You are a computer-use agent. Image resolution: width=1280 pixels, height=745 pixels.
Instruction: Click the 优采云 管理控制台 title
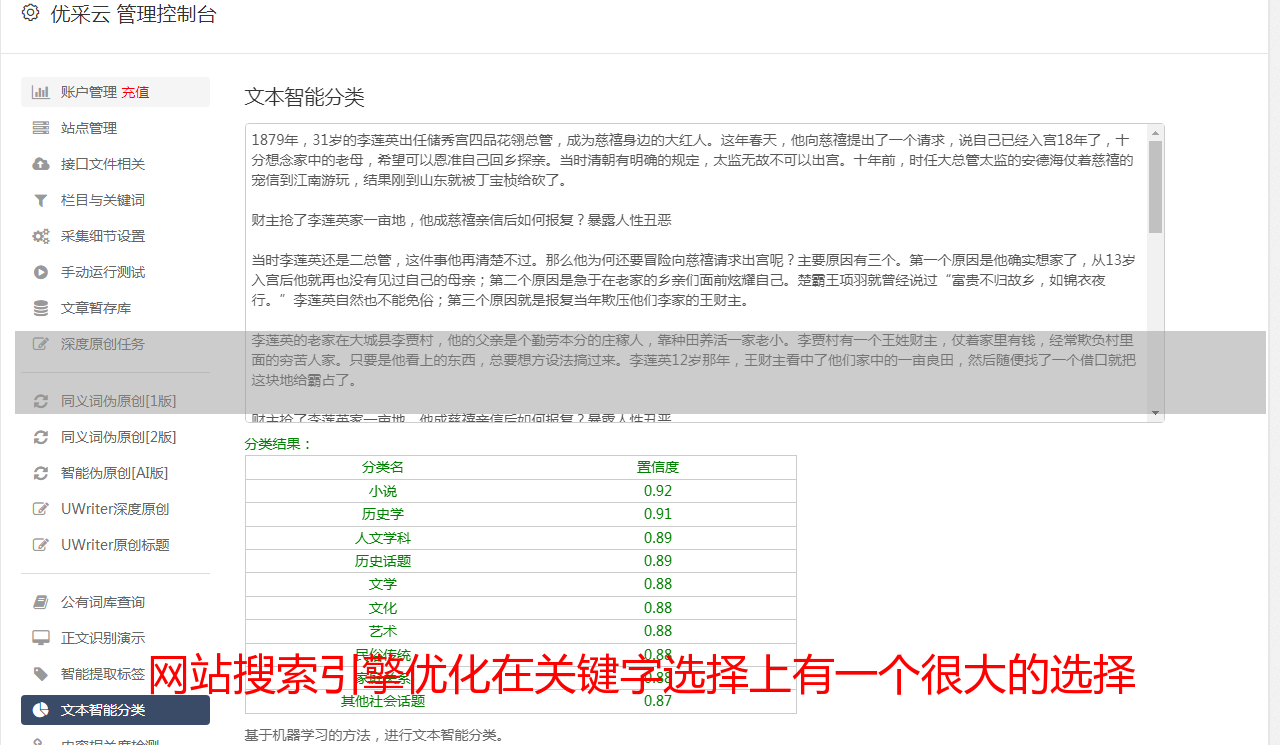tap(133, 14)
